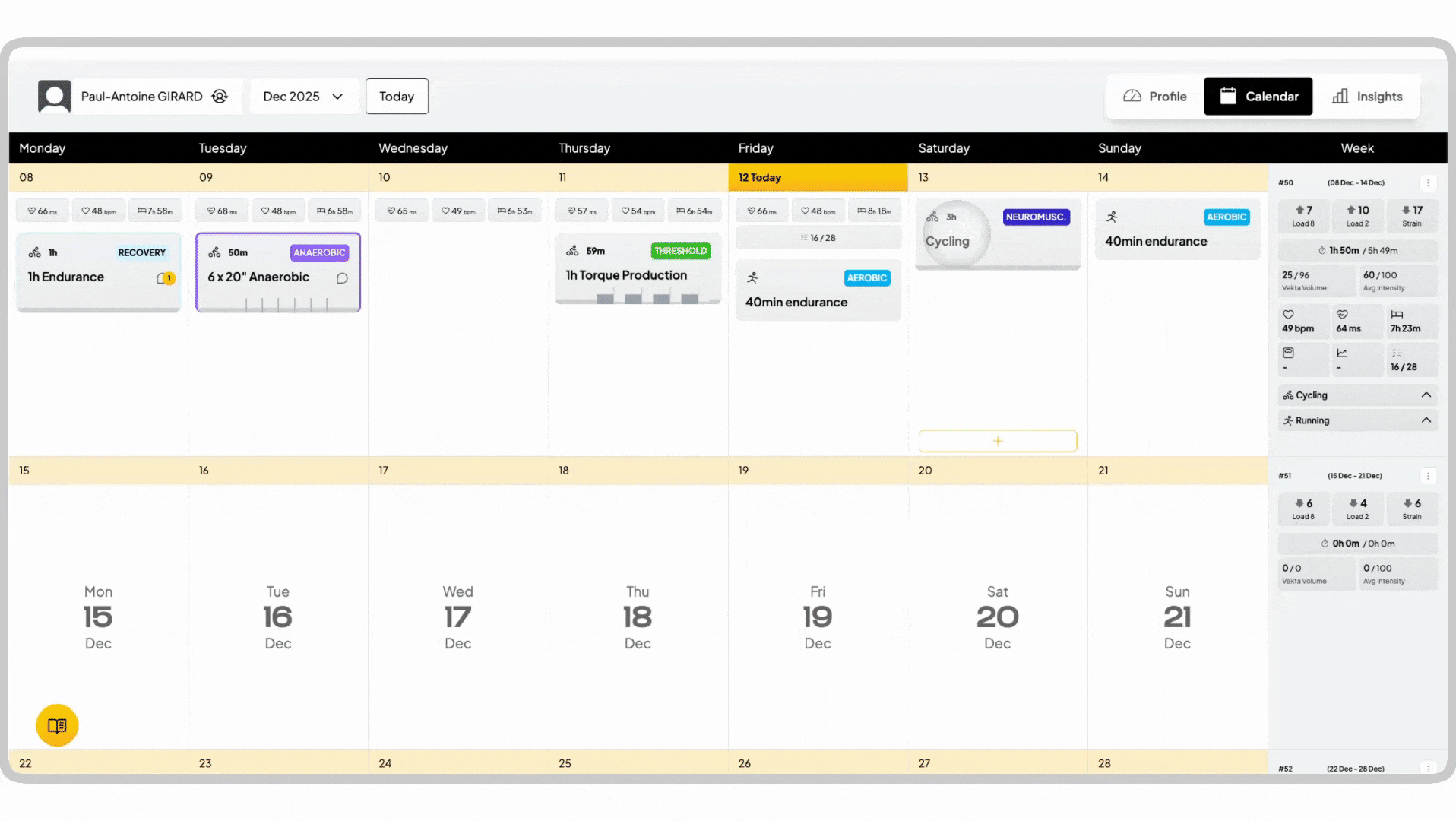
Task: Switch to the Profile tab
Action: click(1155, 97)
